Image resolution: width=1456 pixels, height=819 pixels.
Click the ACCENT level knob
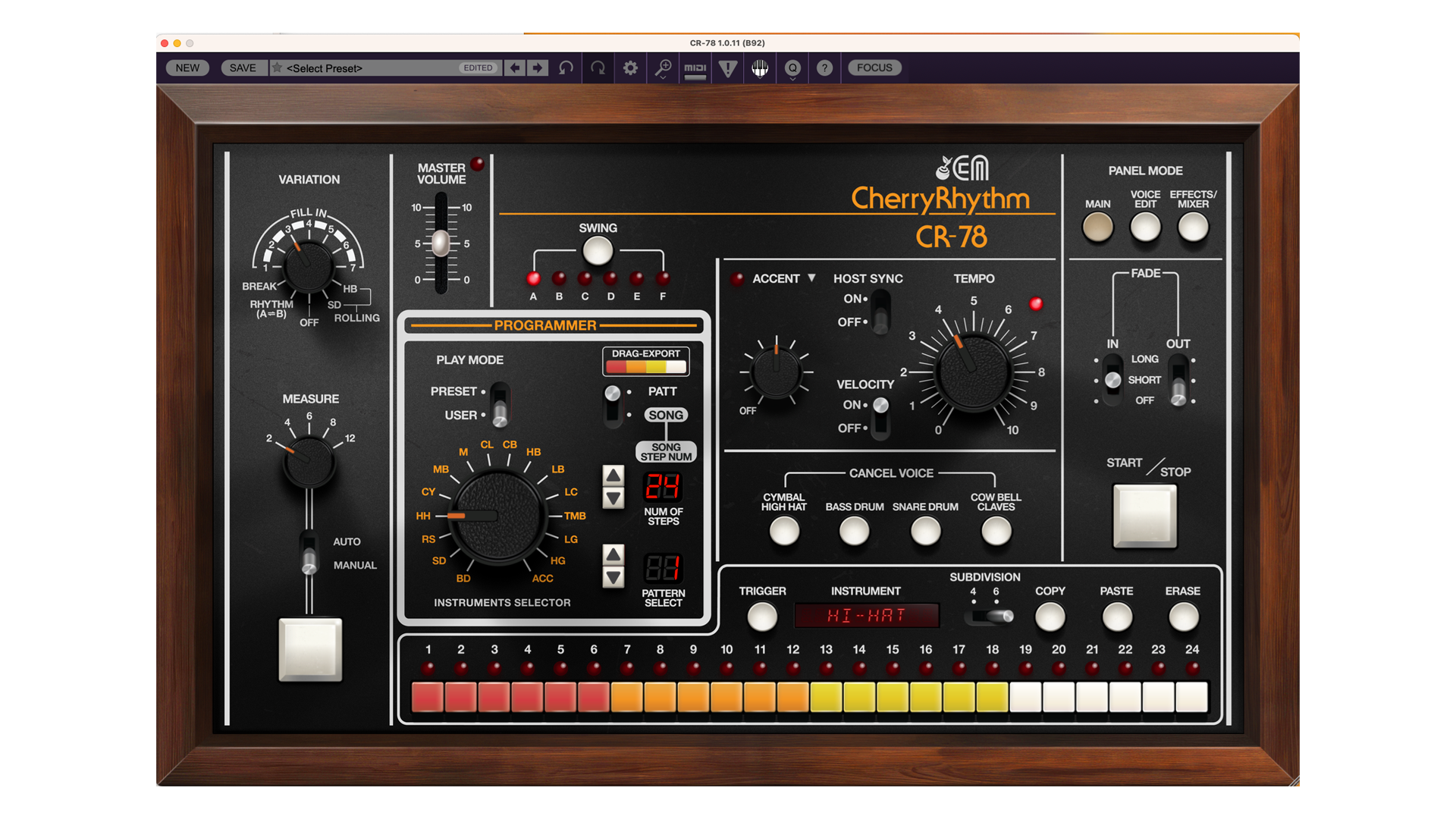pyautogui.click(x=776, y=372)
